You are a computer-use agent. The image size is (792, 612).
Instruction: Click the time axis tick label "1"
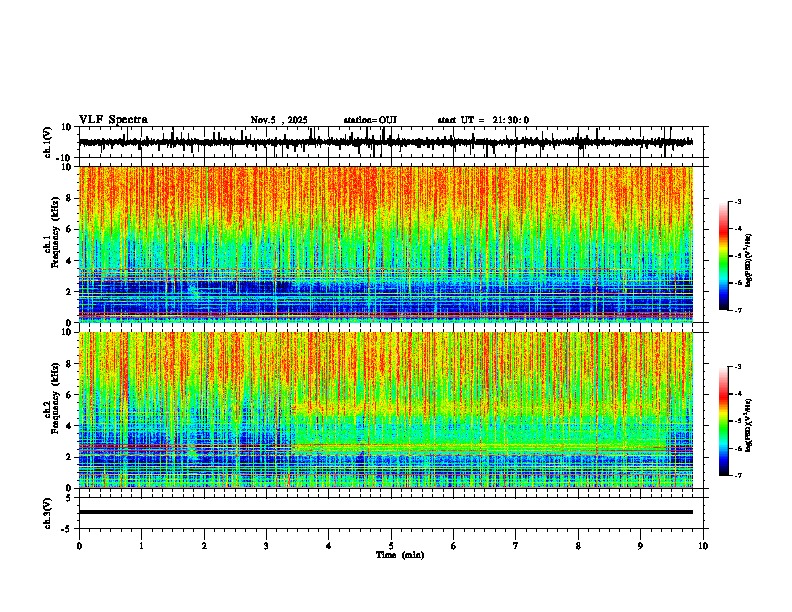141,546
